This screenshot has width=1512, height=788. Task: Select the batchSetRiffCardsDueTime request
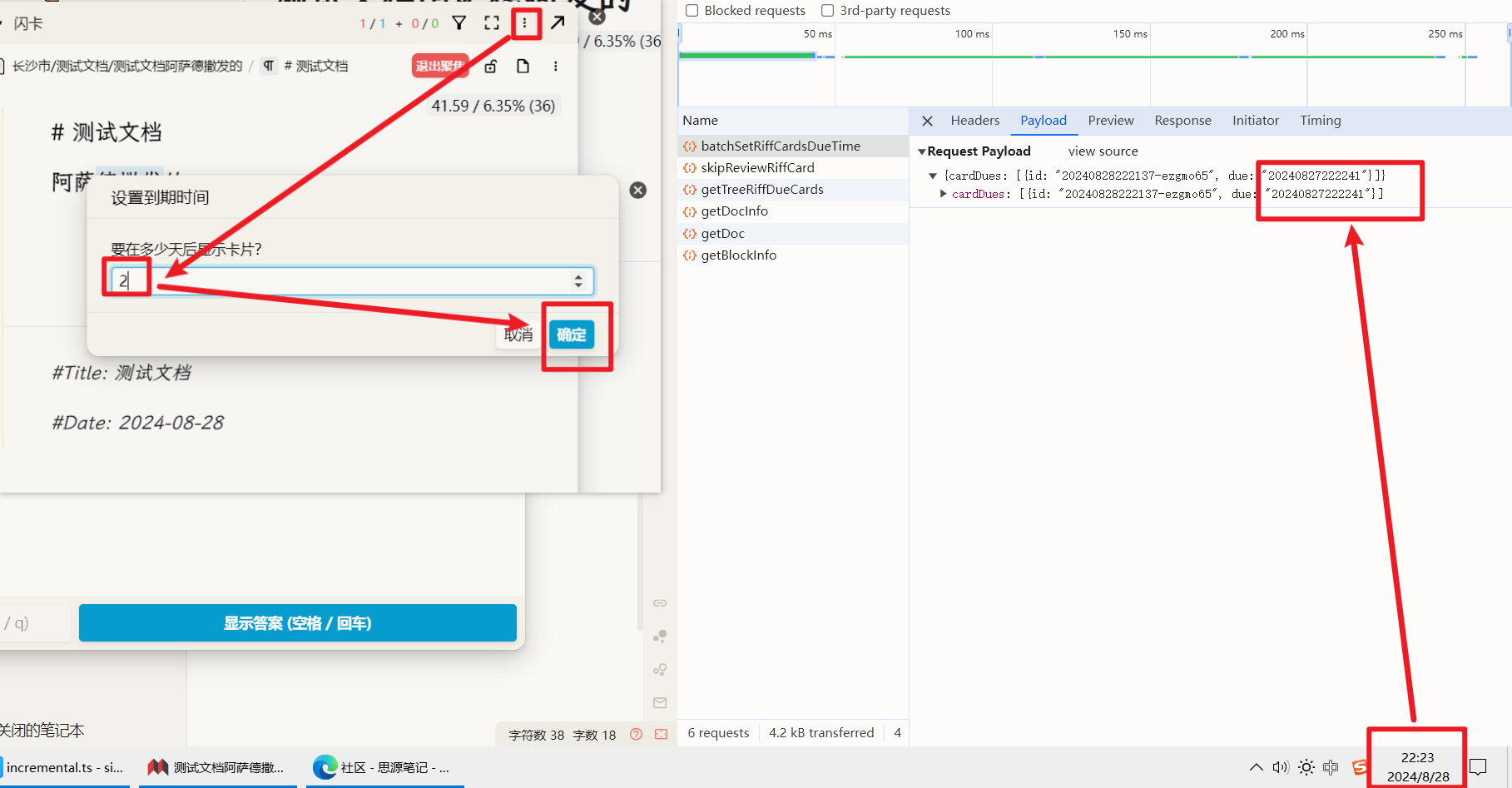pos(793,146)
